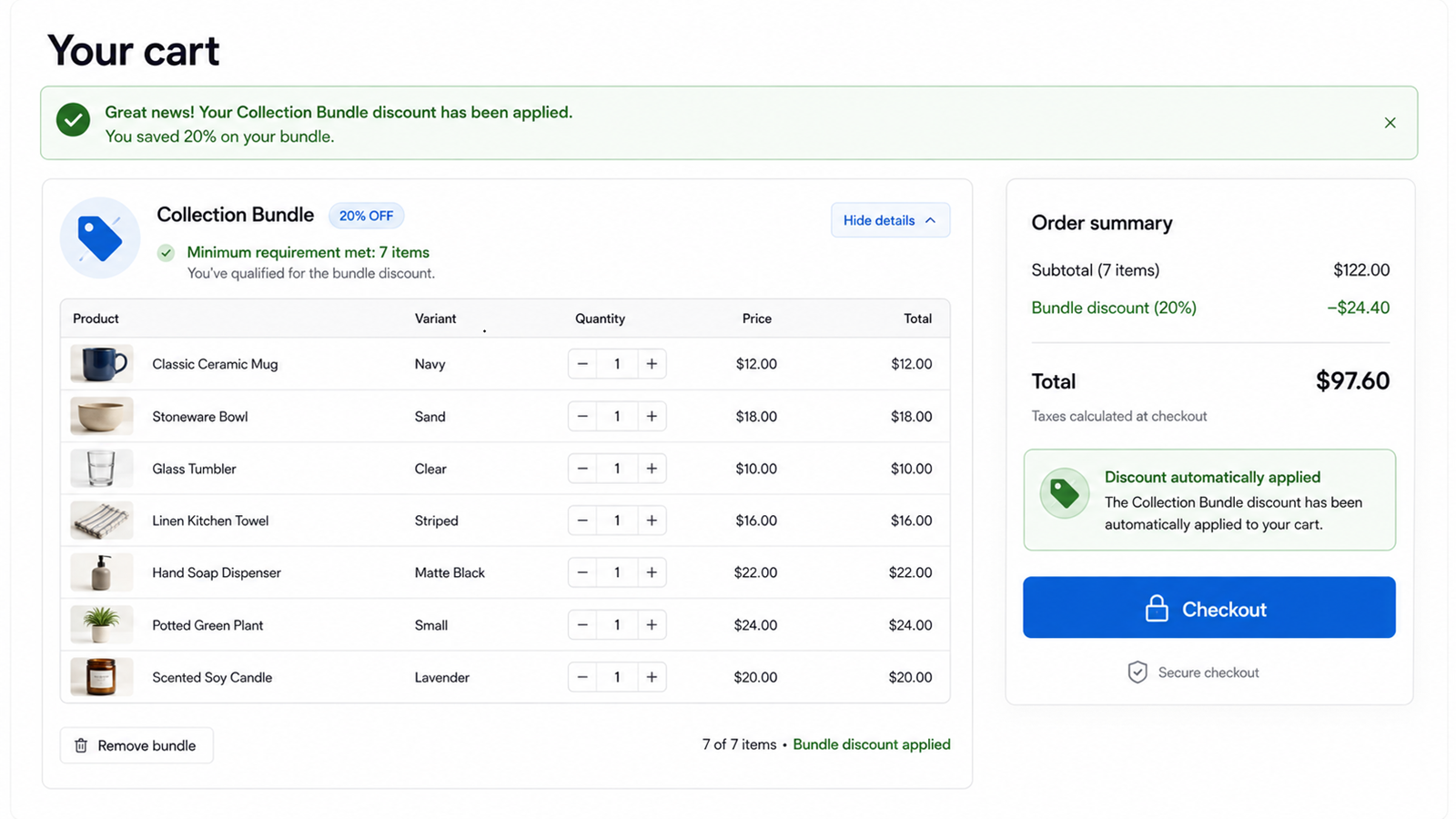This screenshot has height=819, width=1456.
Task: Decrease Scented Soy Candle quantity
Action: tap(582, 677)
